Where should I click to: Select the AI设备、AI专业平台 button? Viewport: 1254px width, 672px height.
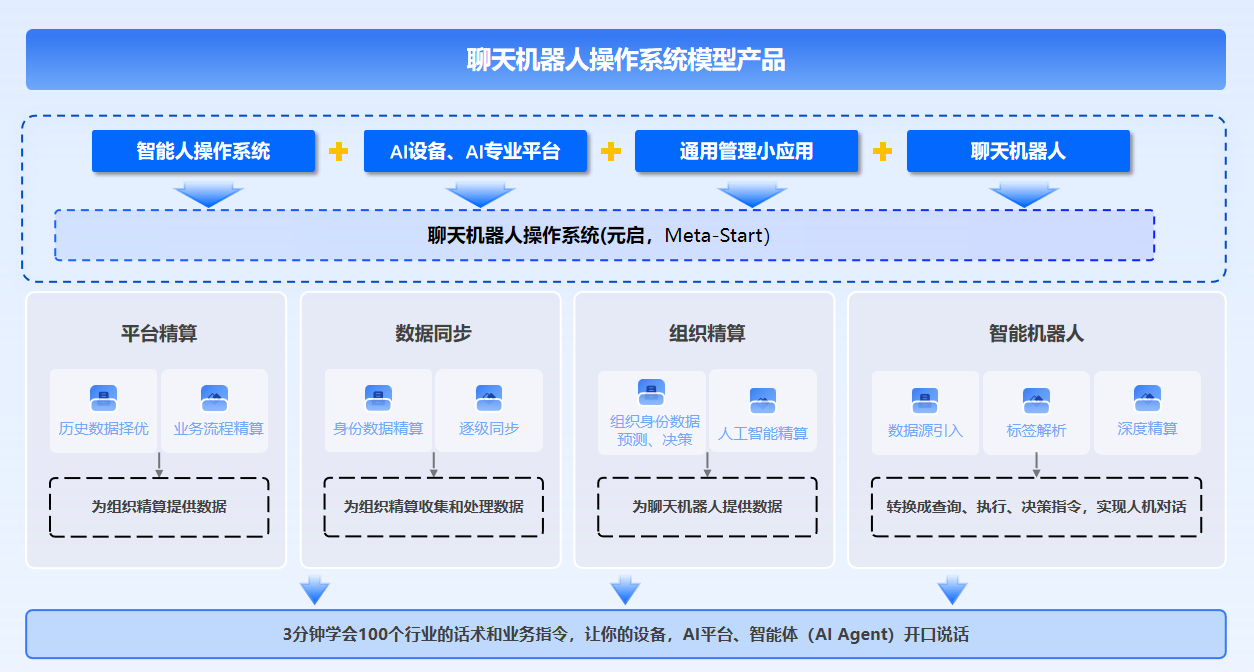point(475,151)
